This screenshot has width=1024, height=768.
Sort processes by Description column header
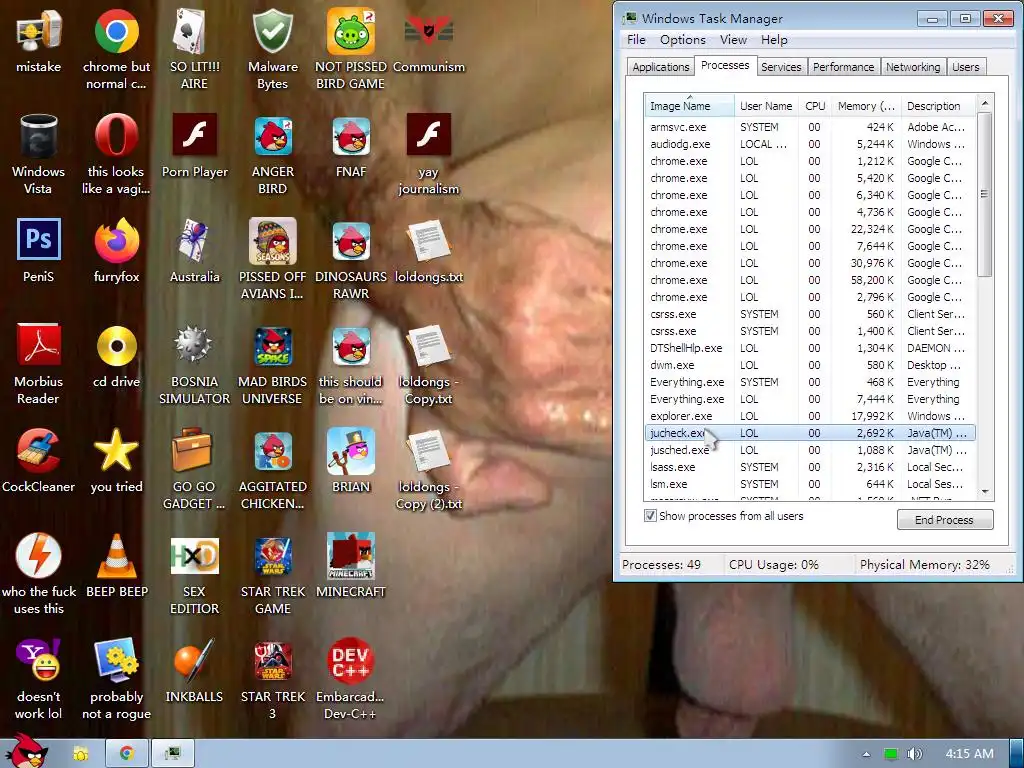938,106
